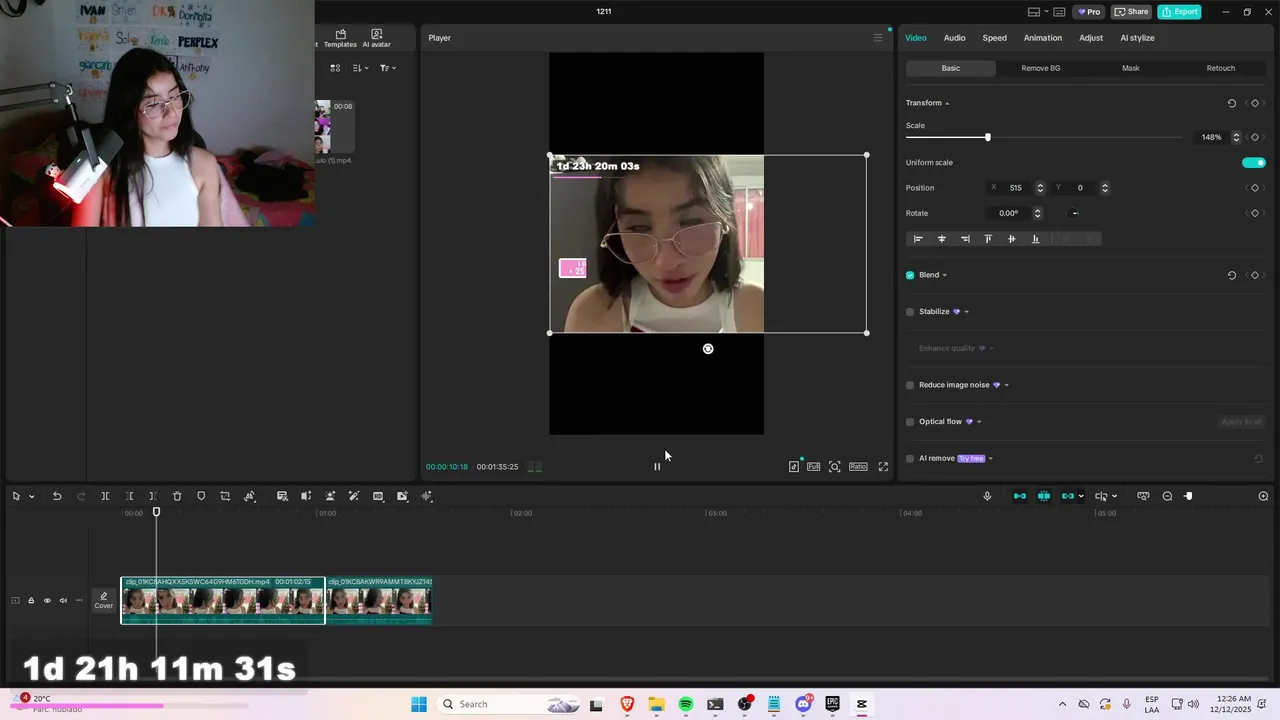Start voice-over recording with microphone icon
Screen dimensions: 1280x720
pyautogui.click(x=987, y=496)
